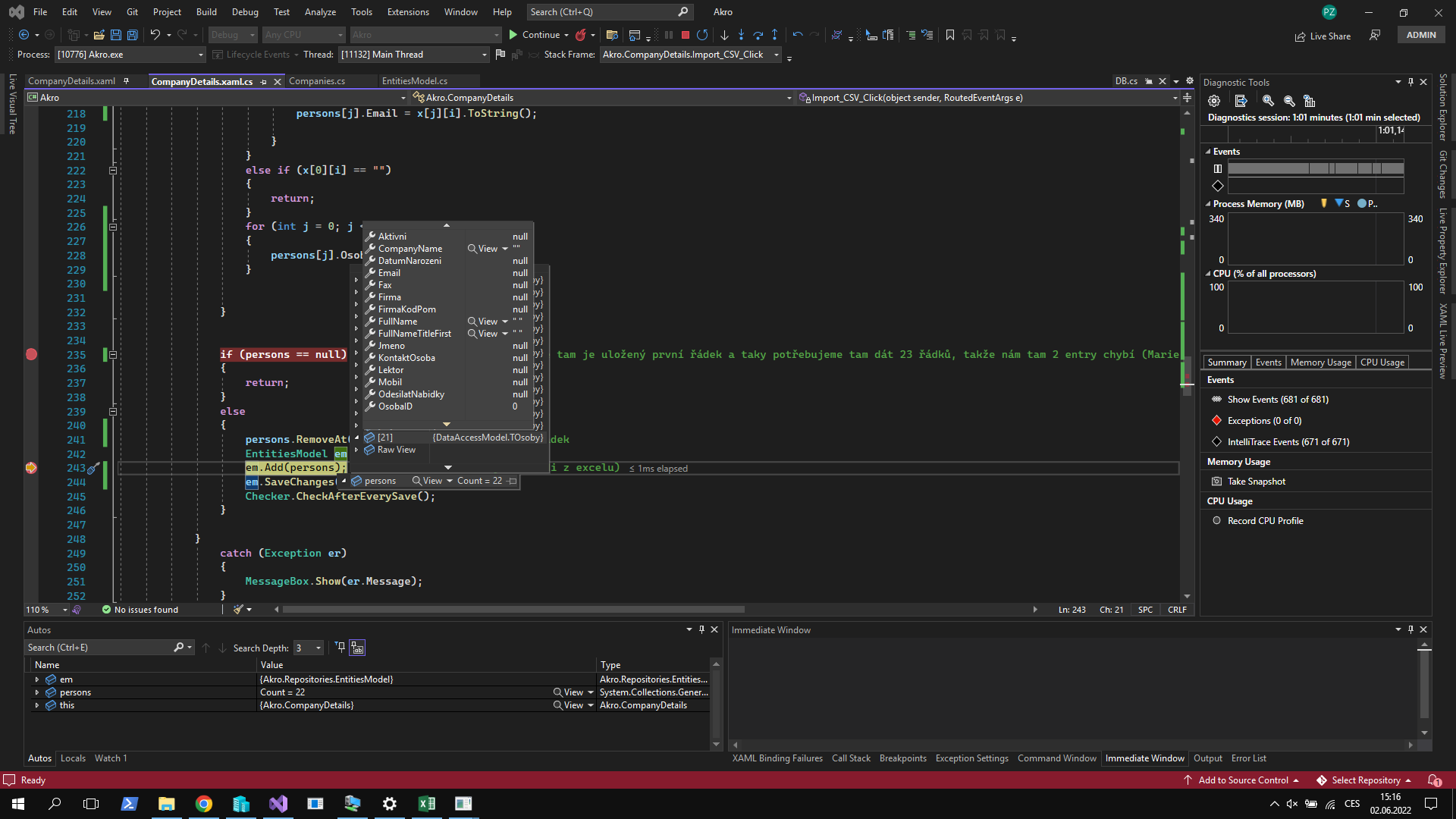Open file with the folder icon

(x=99, y=35)
